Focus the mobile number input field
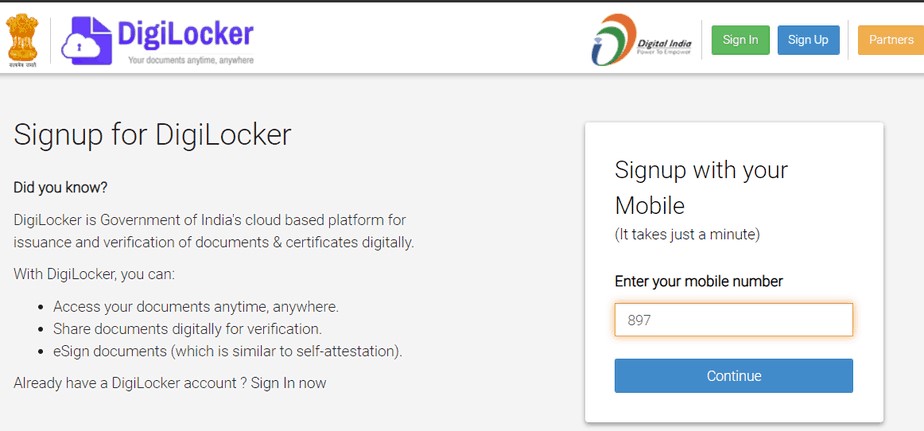Image resolution: width=924 pixels, height=431 pixels. tap(733, 320)
